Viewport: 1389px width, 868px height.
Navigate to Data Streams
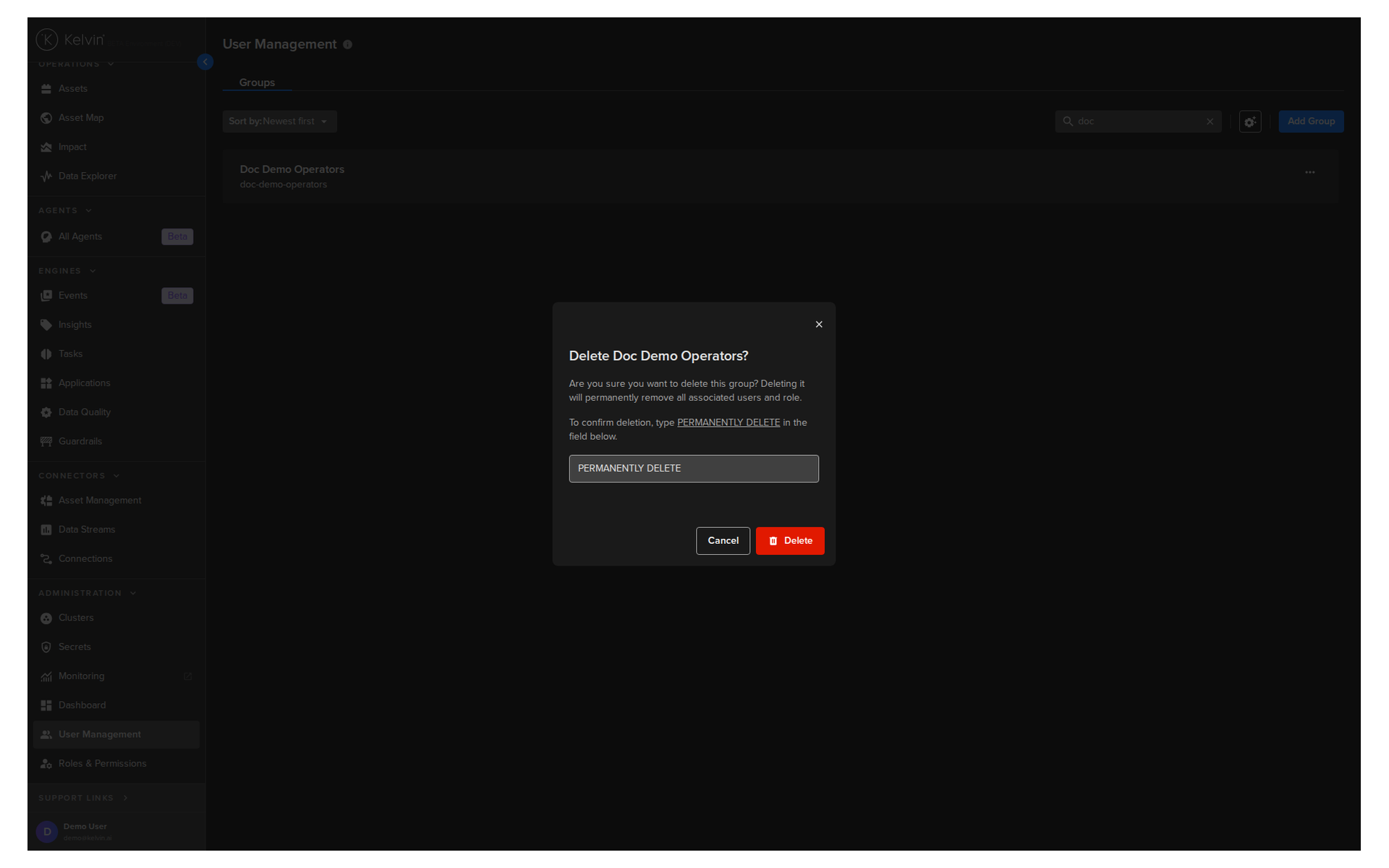tap(116, 529)
